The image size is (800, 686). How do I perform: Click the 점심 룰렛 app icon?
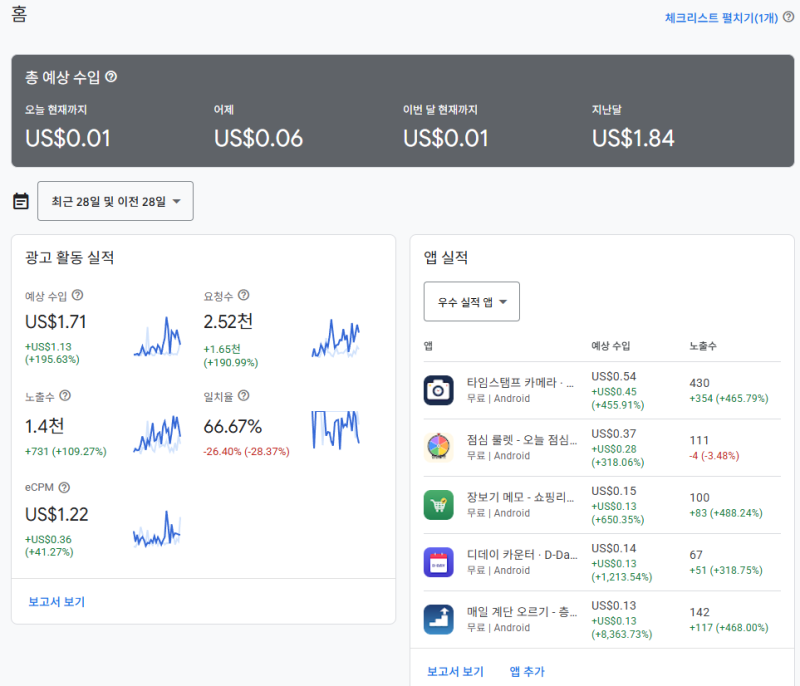pyautogui.click(x=438, y=447)
